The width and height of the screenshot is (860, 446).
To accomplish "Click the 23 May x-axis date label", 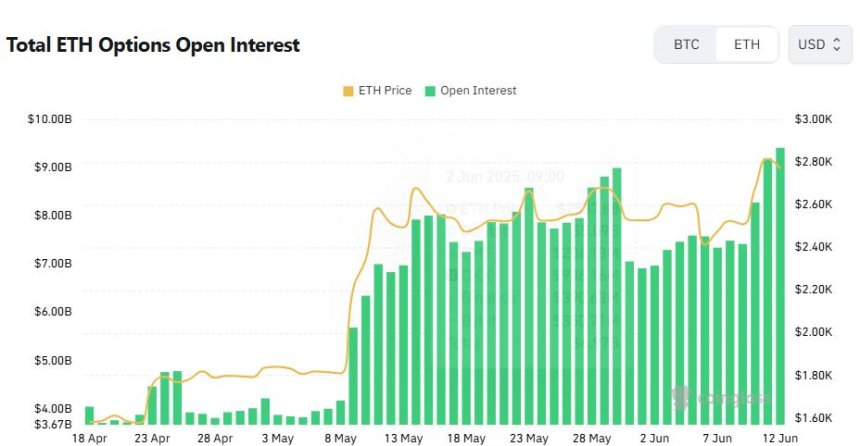I will (x=529, y=438).
